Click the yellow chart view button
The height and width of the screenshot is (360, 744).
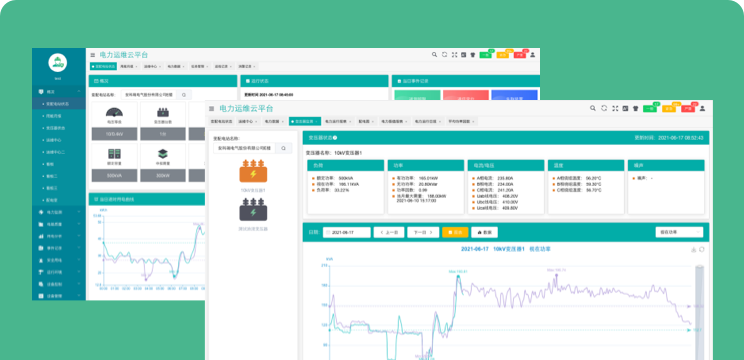click(x=455, y=232)
